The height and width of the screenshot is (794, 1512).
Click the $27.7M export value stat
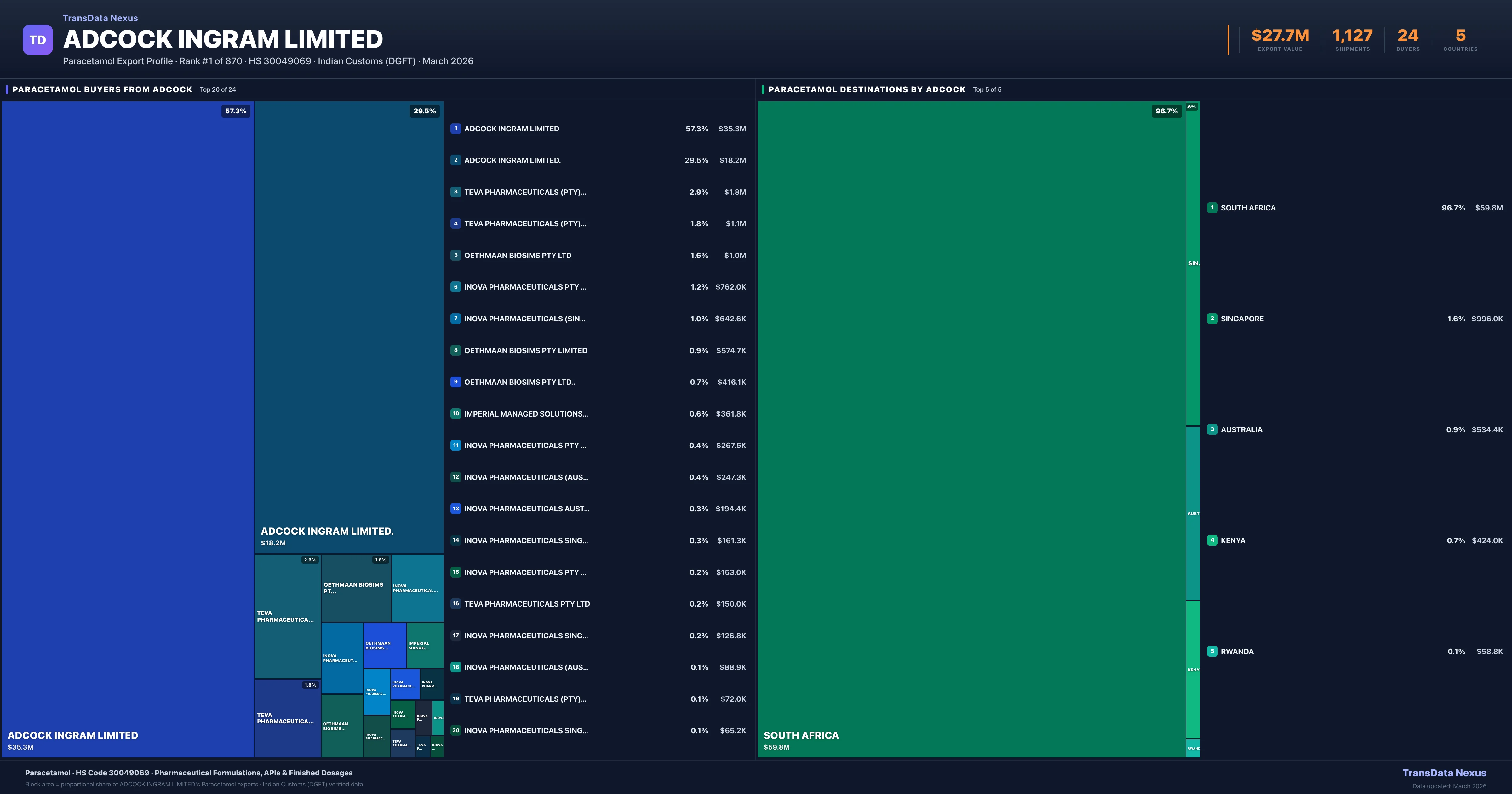pos(1280,36)
